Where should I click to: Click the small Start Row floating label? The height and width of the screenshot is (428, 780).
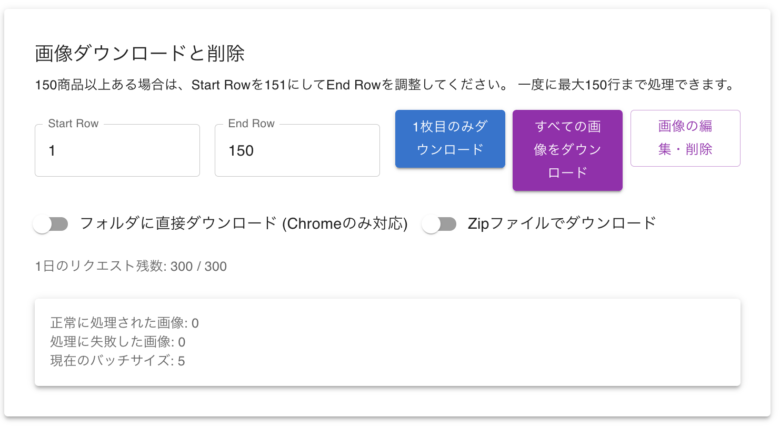coord(75,124)
